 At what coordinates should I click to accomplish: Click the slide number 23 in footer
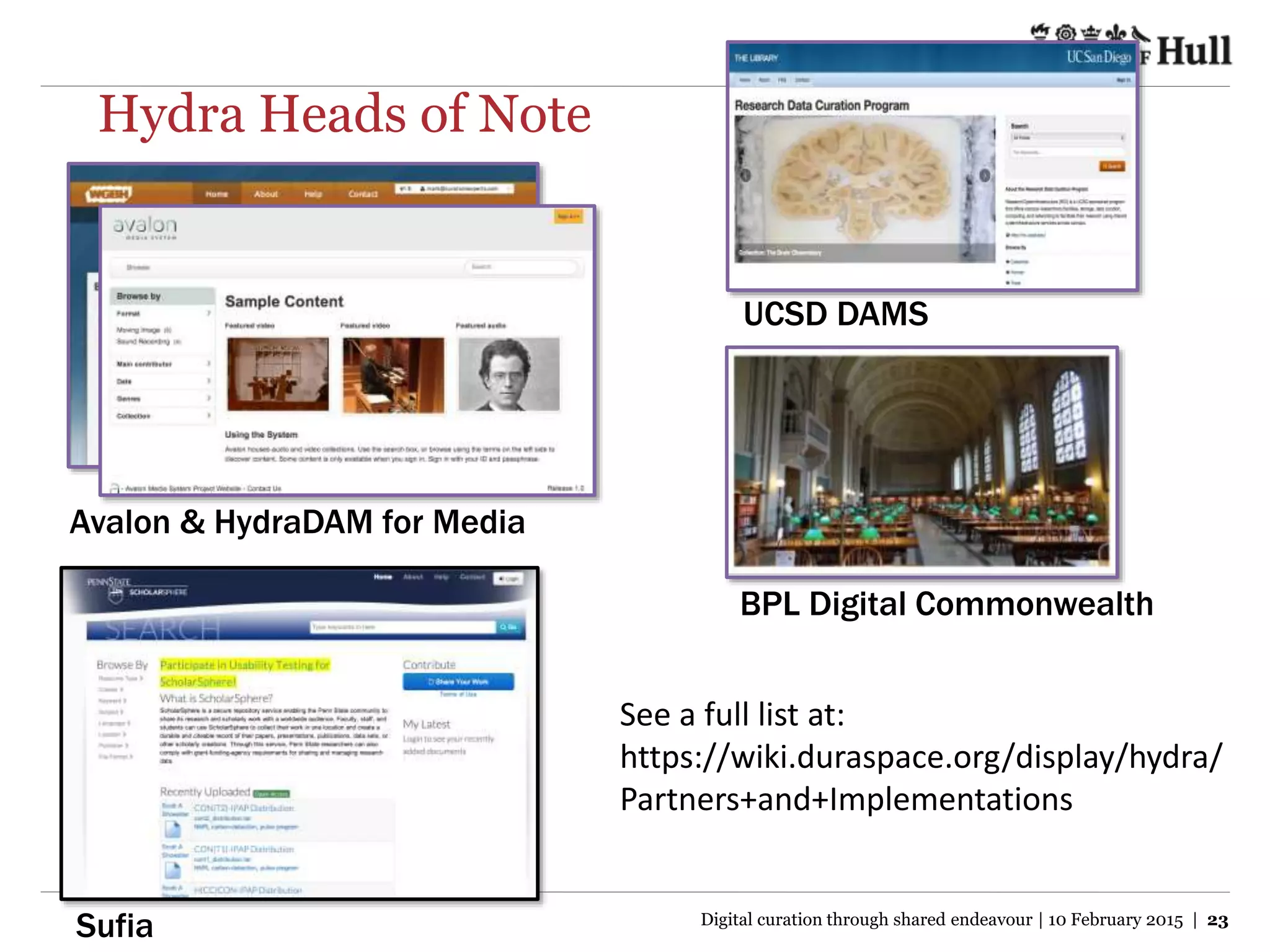point(1217,920)
